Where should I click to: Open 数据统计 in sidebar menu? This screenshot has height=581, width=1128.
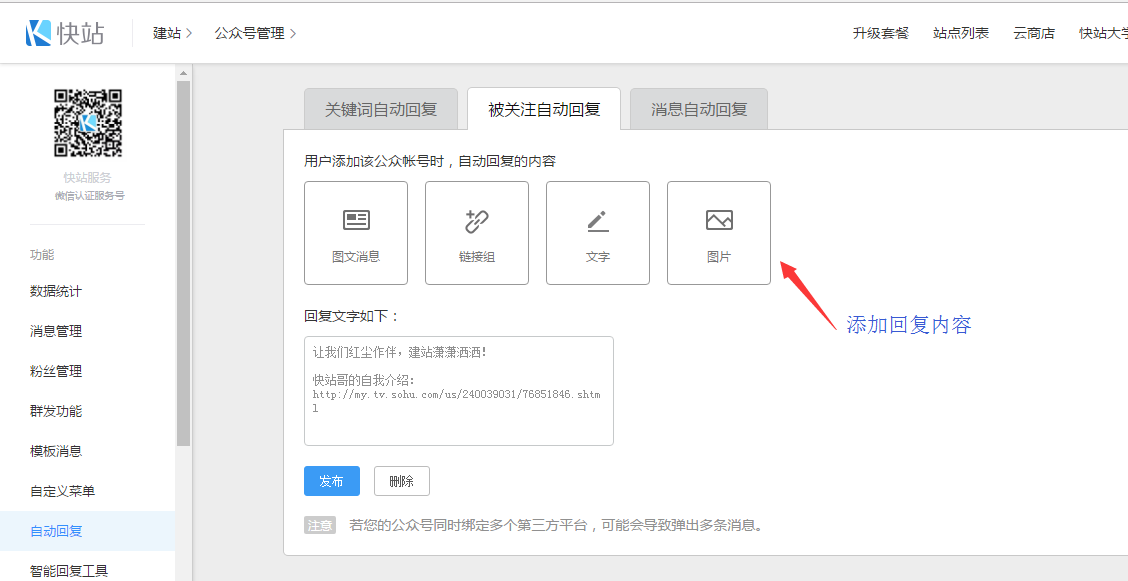[x=56, y=291]
